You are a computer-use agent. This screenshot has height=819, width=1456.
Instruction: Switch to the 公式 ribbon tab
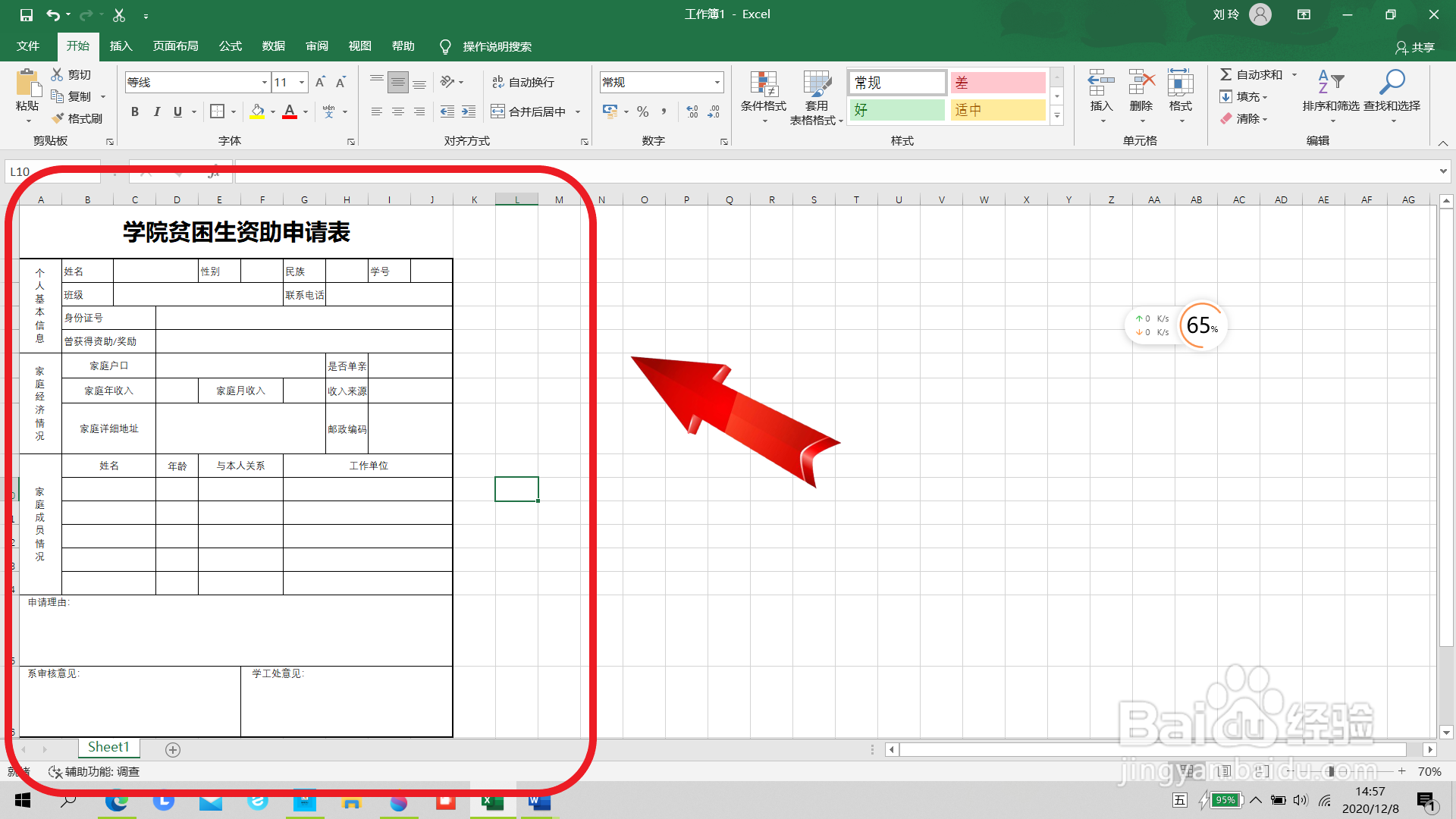(230, 46)
